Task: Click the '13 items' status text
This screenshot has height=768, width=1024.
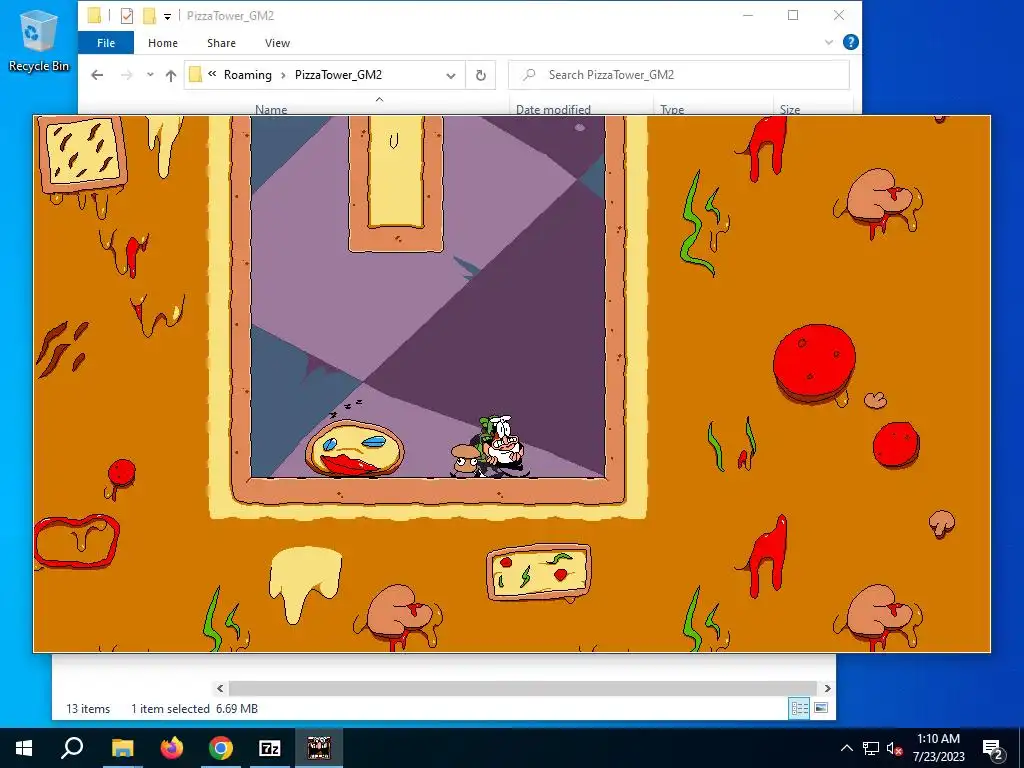Action: pos(88,709)
